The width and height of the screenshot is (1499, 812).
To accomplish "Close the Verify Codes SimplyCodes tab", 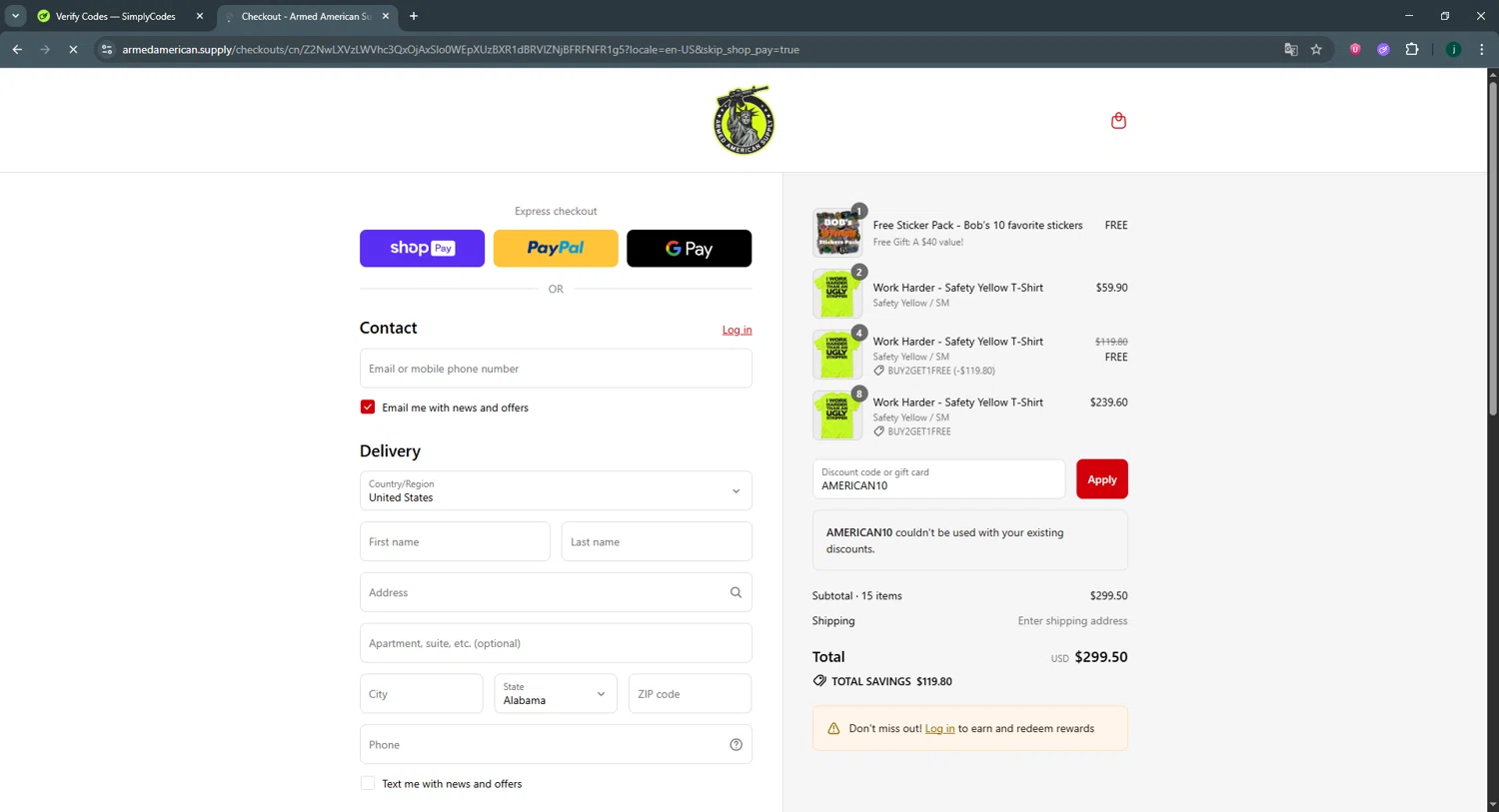I will click(x=200, y=16).
